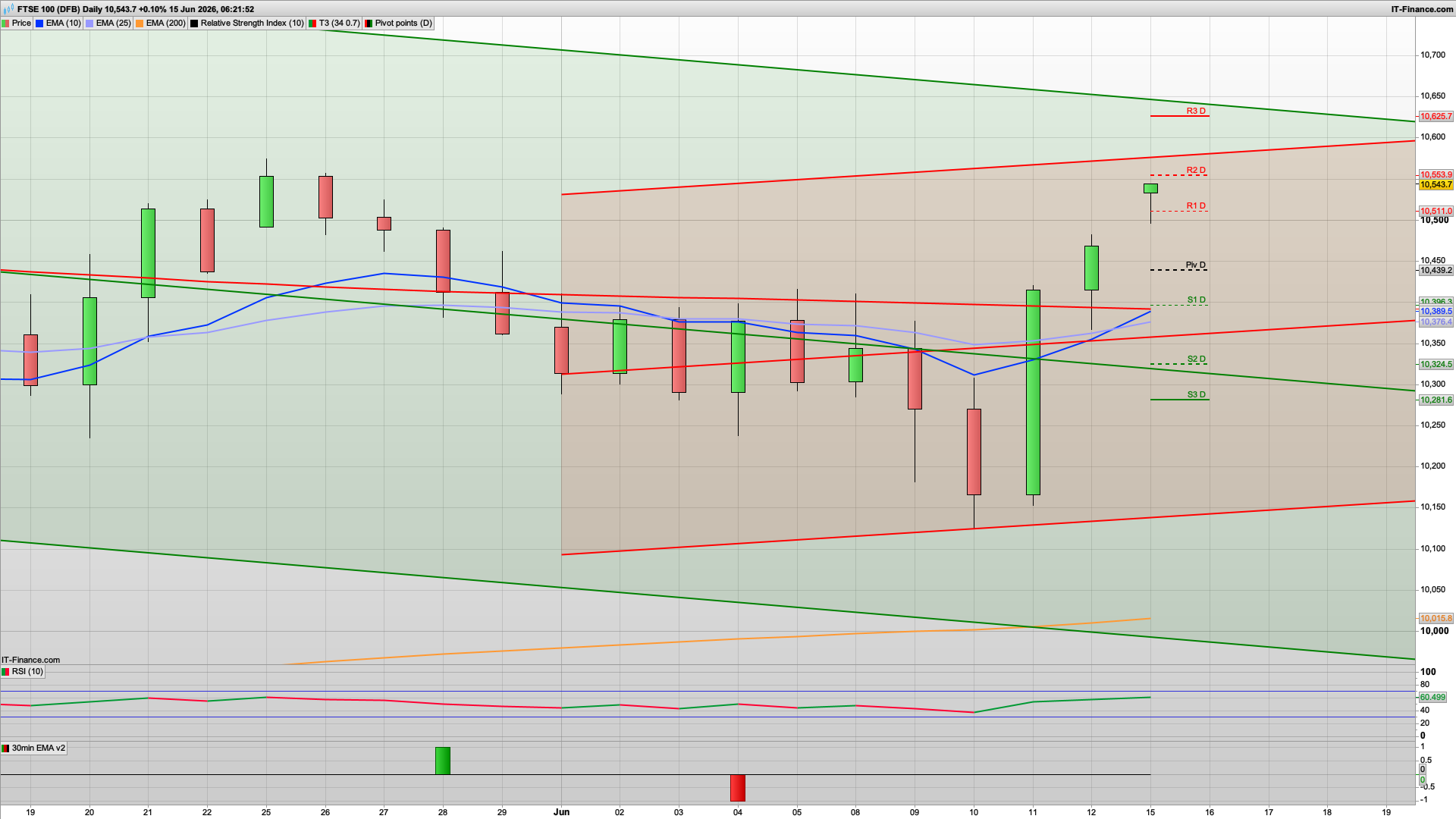The height and width of the screenshot is (819, 1456).
Task: Click the R2 D pivot label
Action: (1196, 171)
